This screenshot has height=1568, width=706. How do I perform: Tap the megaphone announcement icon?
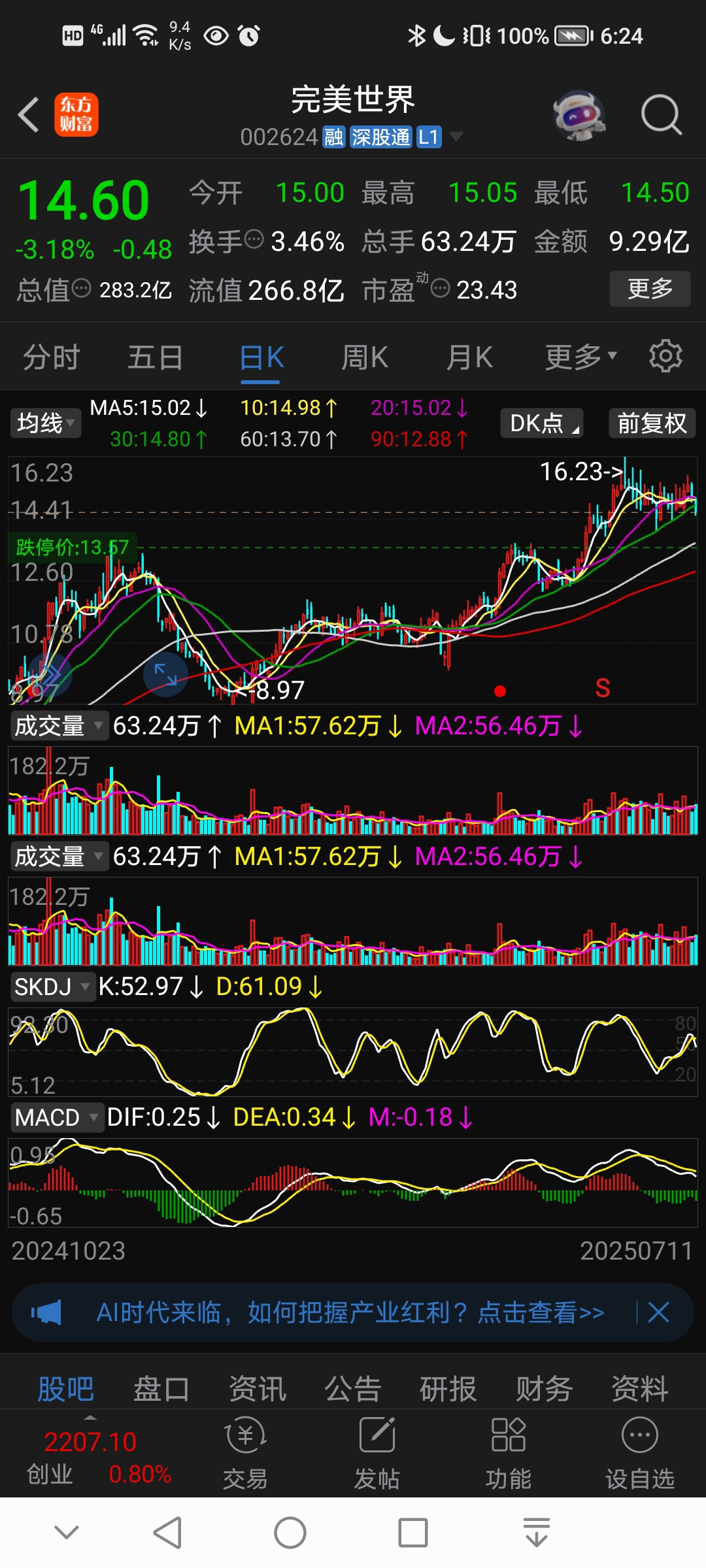coord(46,1313)
